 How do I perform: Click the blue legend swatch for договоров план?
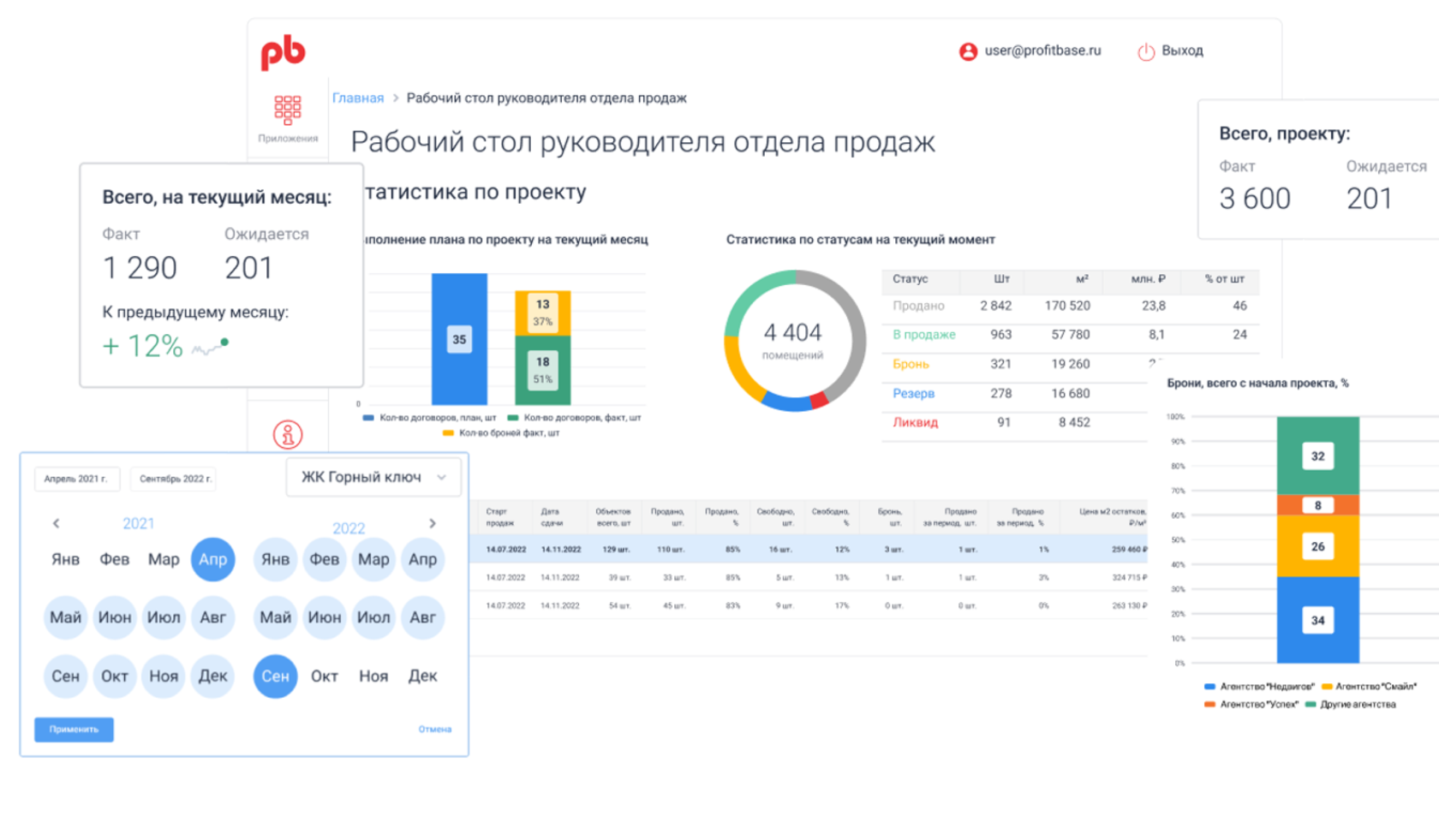[368, 418]
